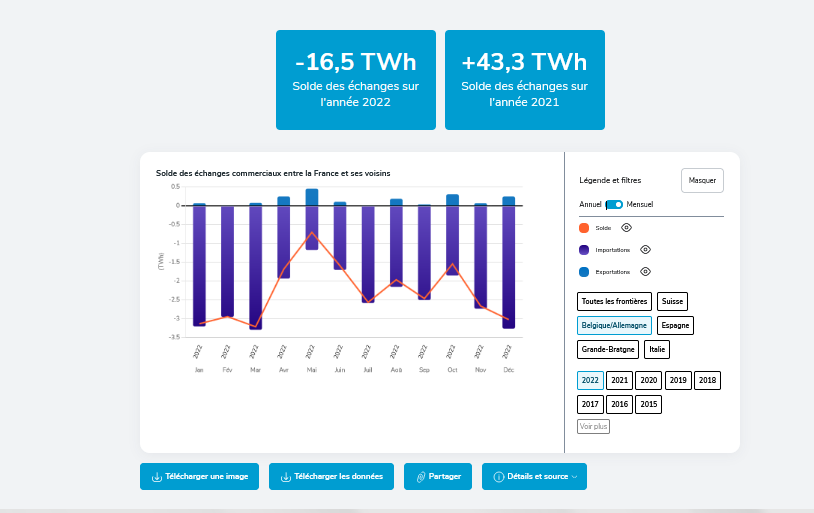Expand more years with Voir plus

coord(593,426)
